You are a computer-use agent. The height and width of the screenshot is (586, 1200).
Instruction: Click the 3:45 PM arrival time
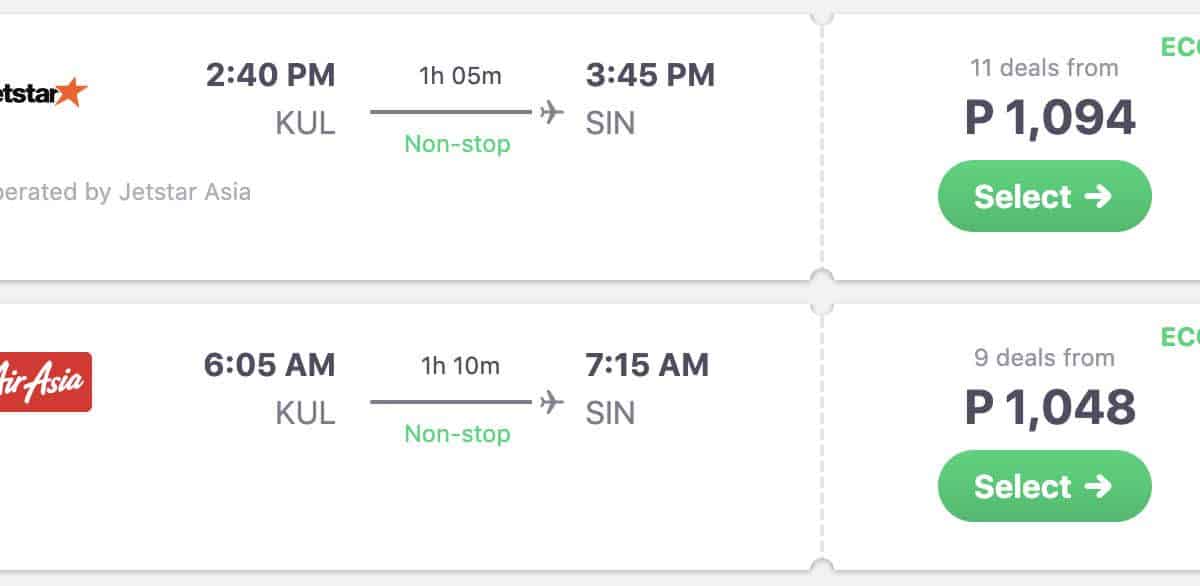coord(650,75)
